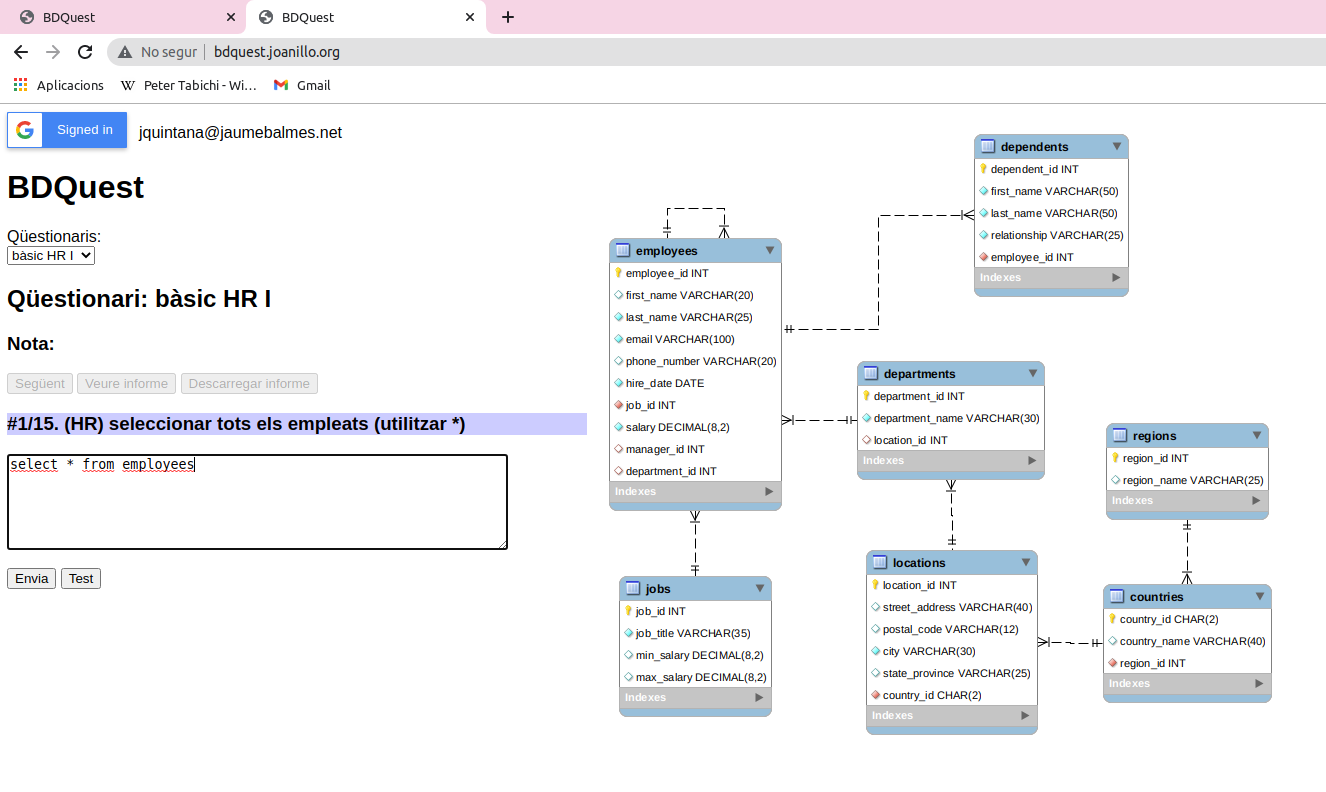
Task: Click the browser back arrow
Action: coord(21,52)
